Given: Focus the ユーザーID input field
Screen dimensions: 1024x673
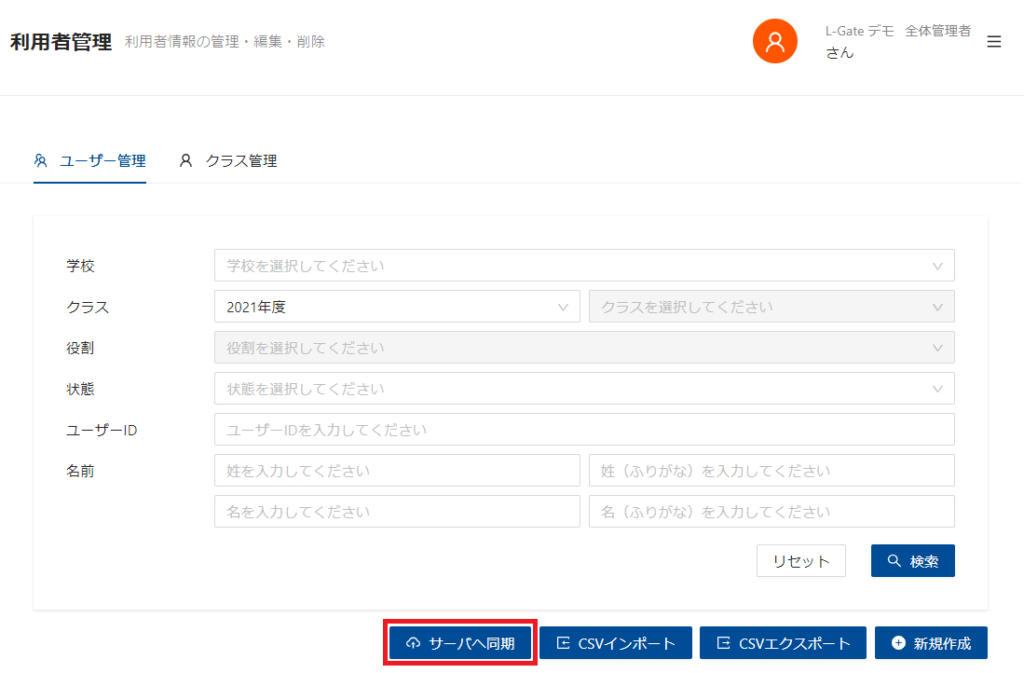Looking at the screenshot, I should point(584,430).
